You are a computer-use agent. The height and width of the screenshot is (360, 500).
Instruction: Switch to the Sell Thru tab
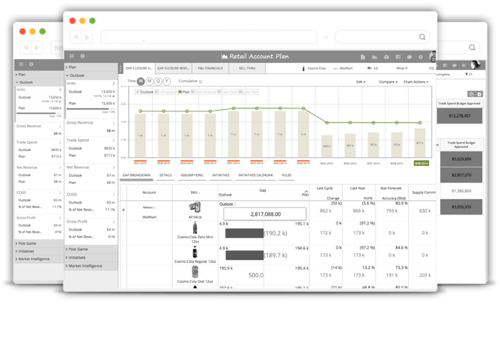pyautogui.click(x=247, y=68)
